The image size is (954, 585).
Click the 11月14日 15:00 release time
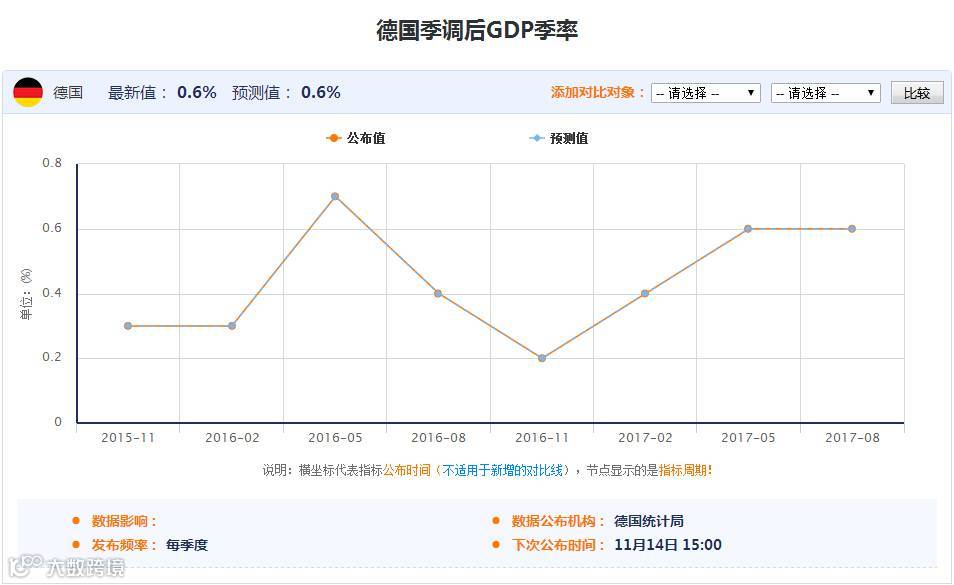tap(667, 545)
